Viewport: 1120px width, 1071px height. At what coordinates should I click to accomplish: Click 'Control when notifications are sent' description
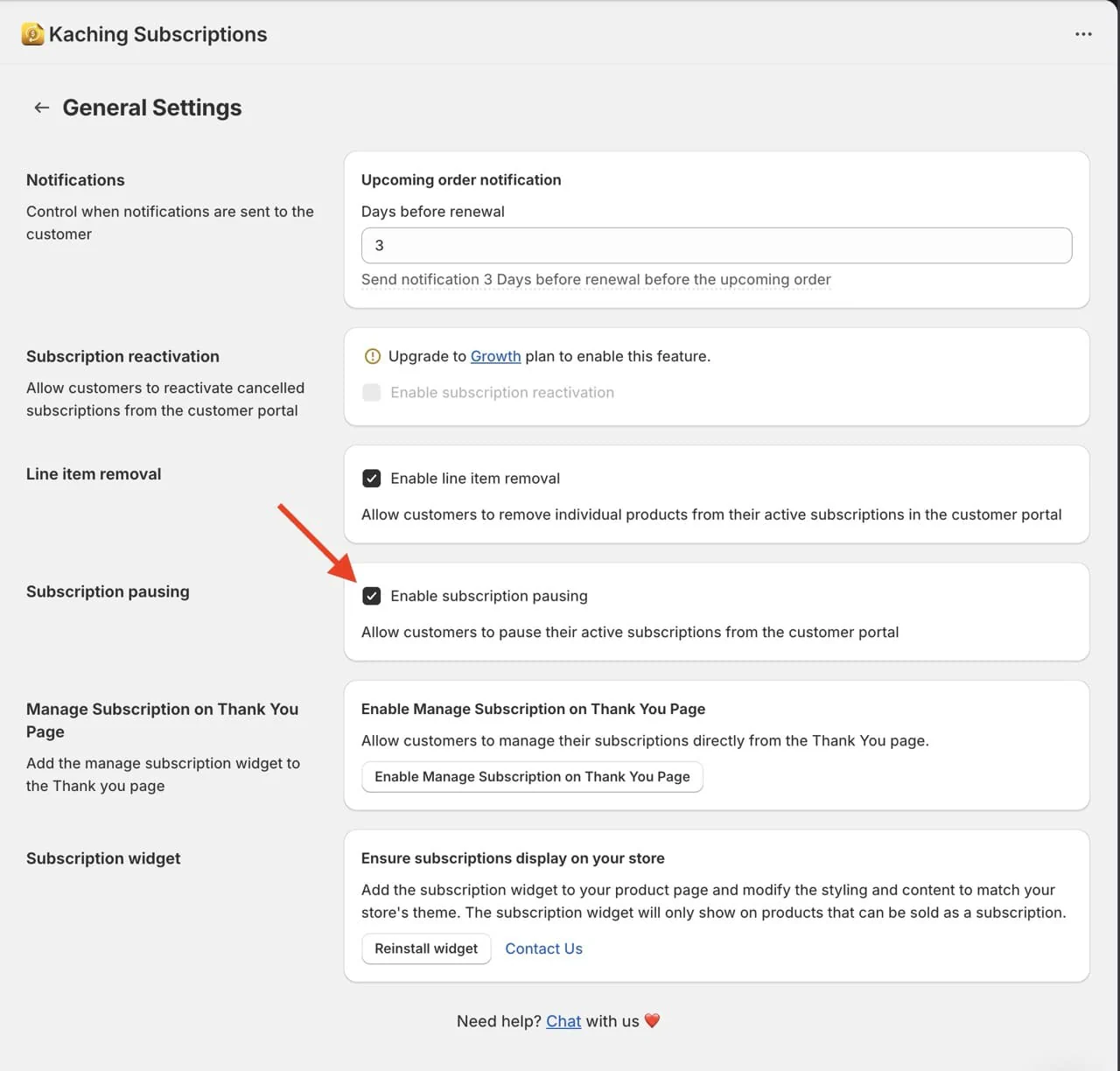170,223
